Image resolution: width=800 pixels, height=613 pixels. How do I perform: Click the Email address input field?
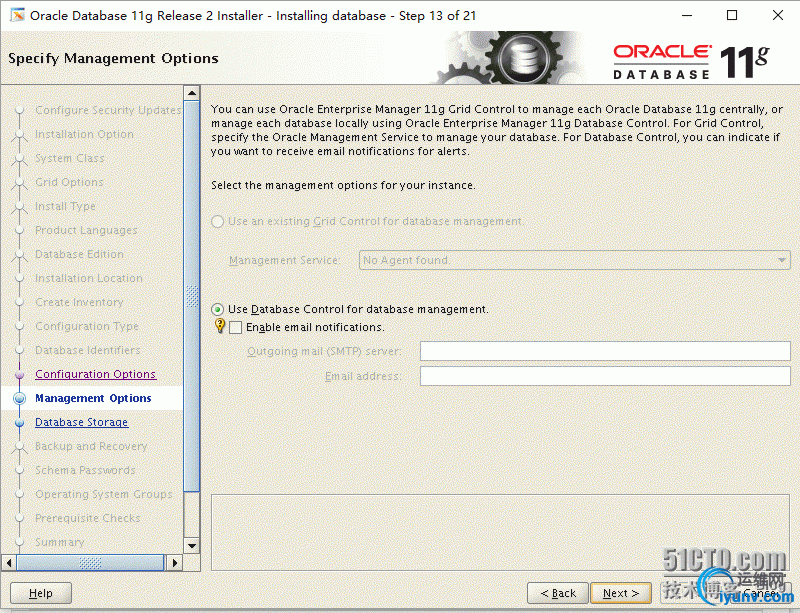605,376
